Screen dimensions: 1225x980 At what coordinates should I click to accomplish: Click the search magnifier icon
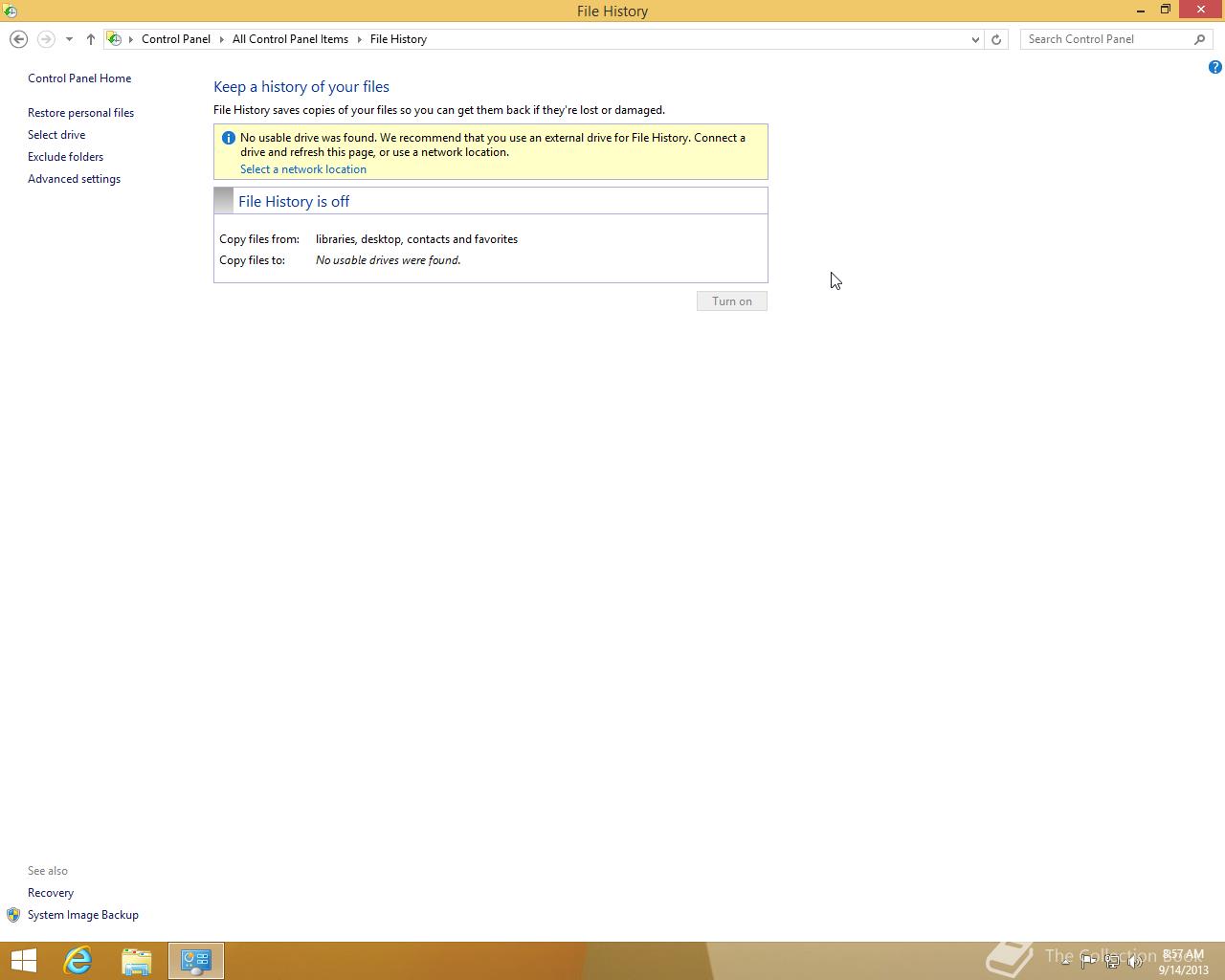pos(1200,39)
